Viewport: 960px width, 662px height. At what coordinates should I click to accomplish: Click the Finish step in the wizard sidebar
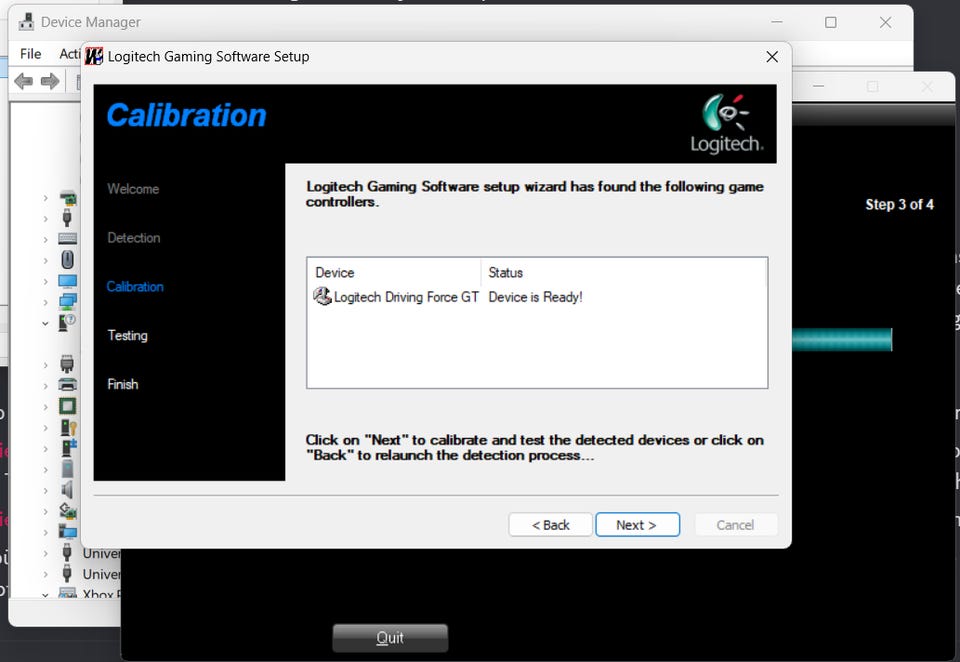pos(122,384)
